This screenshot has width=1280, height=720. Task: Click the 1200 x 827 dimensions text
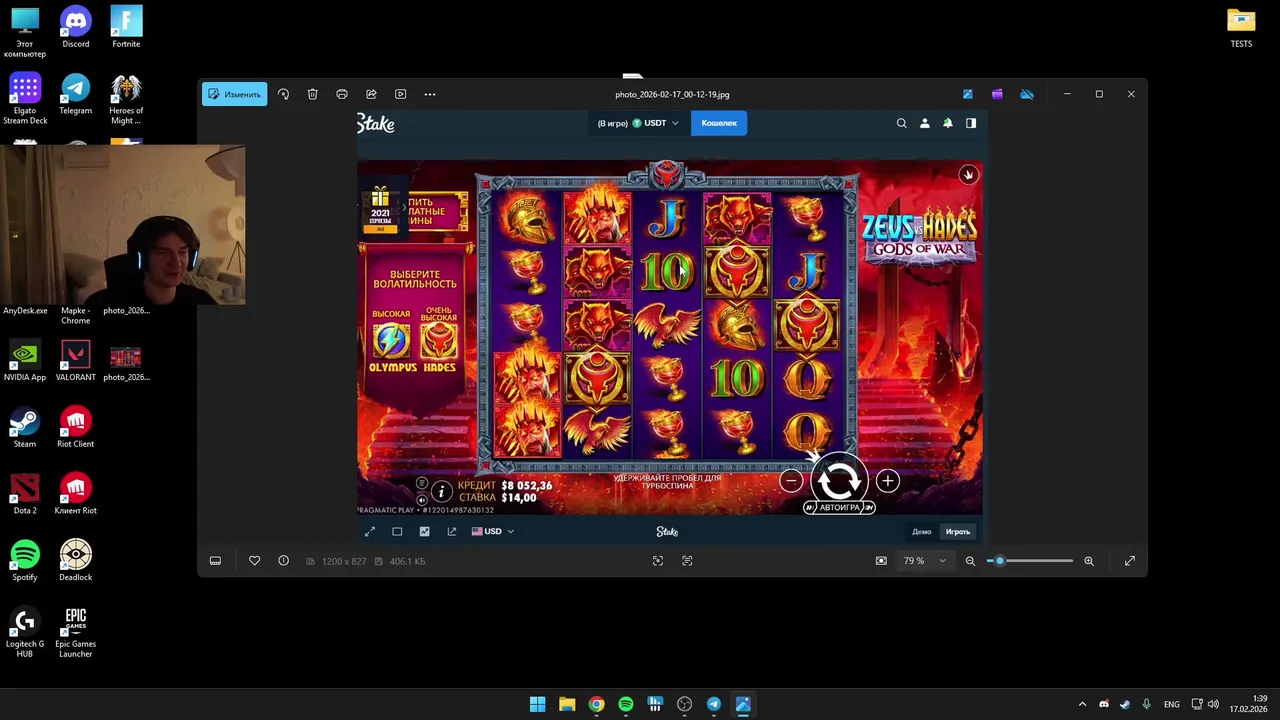(x=344, y=561)
